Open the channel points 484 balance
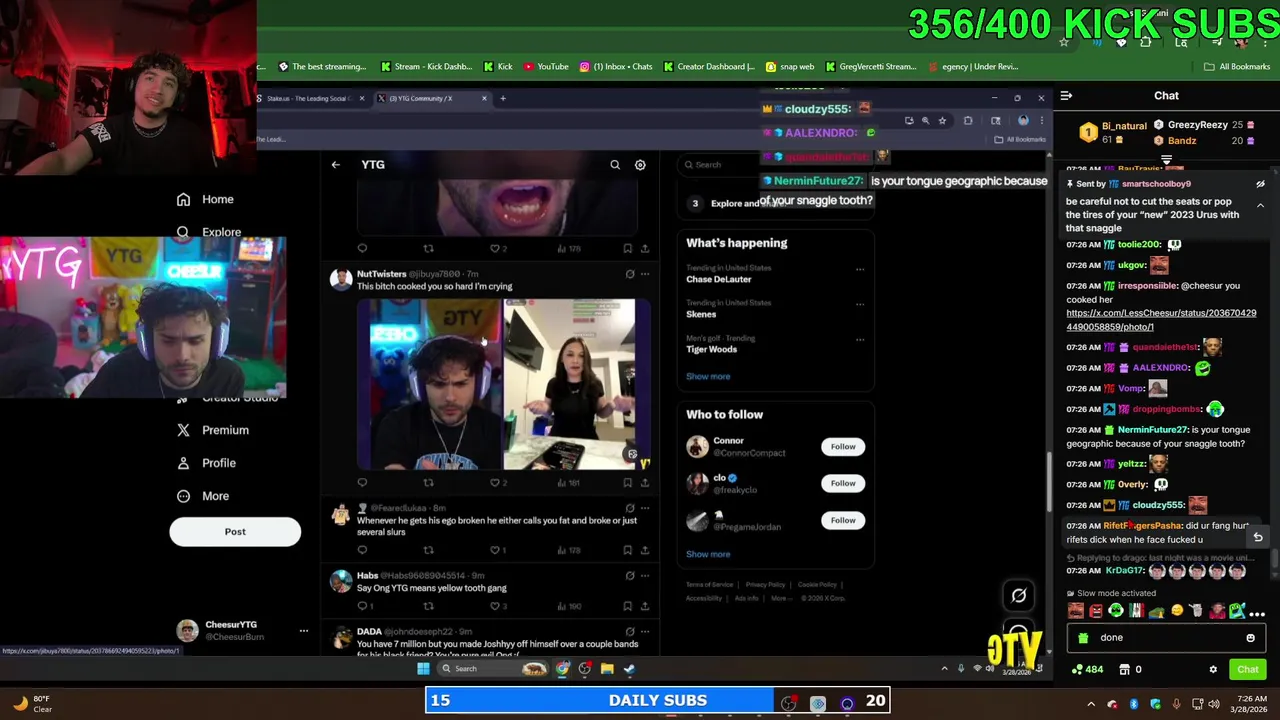This screenshot has height=720, width=1280. point(1087,670)
